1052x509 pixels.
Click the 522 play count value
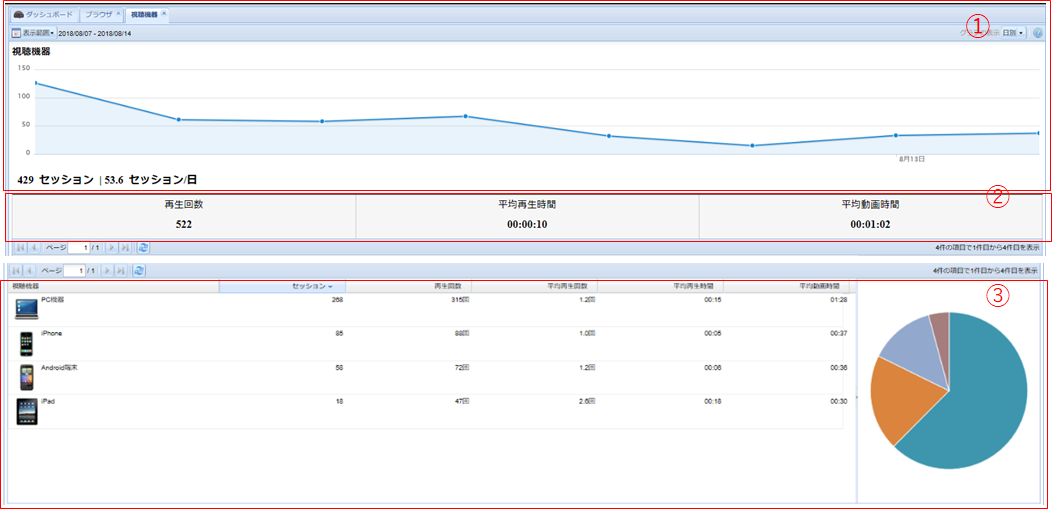pos(184,225)
